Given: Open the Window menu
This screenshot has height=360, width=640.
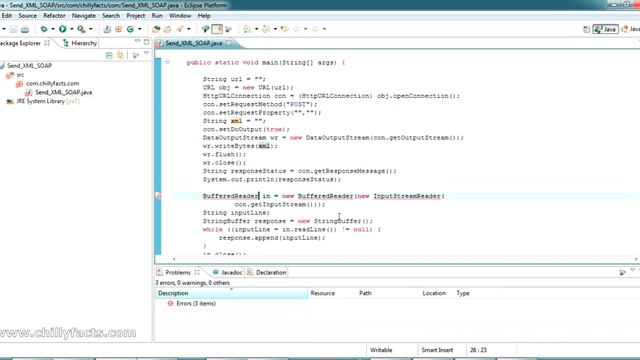Looking at the screenshot, I should coord(180,16).
